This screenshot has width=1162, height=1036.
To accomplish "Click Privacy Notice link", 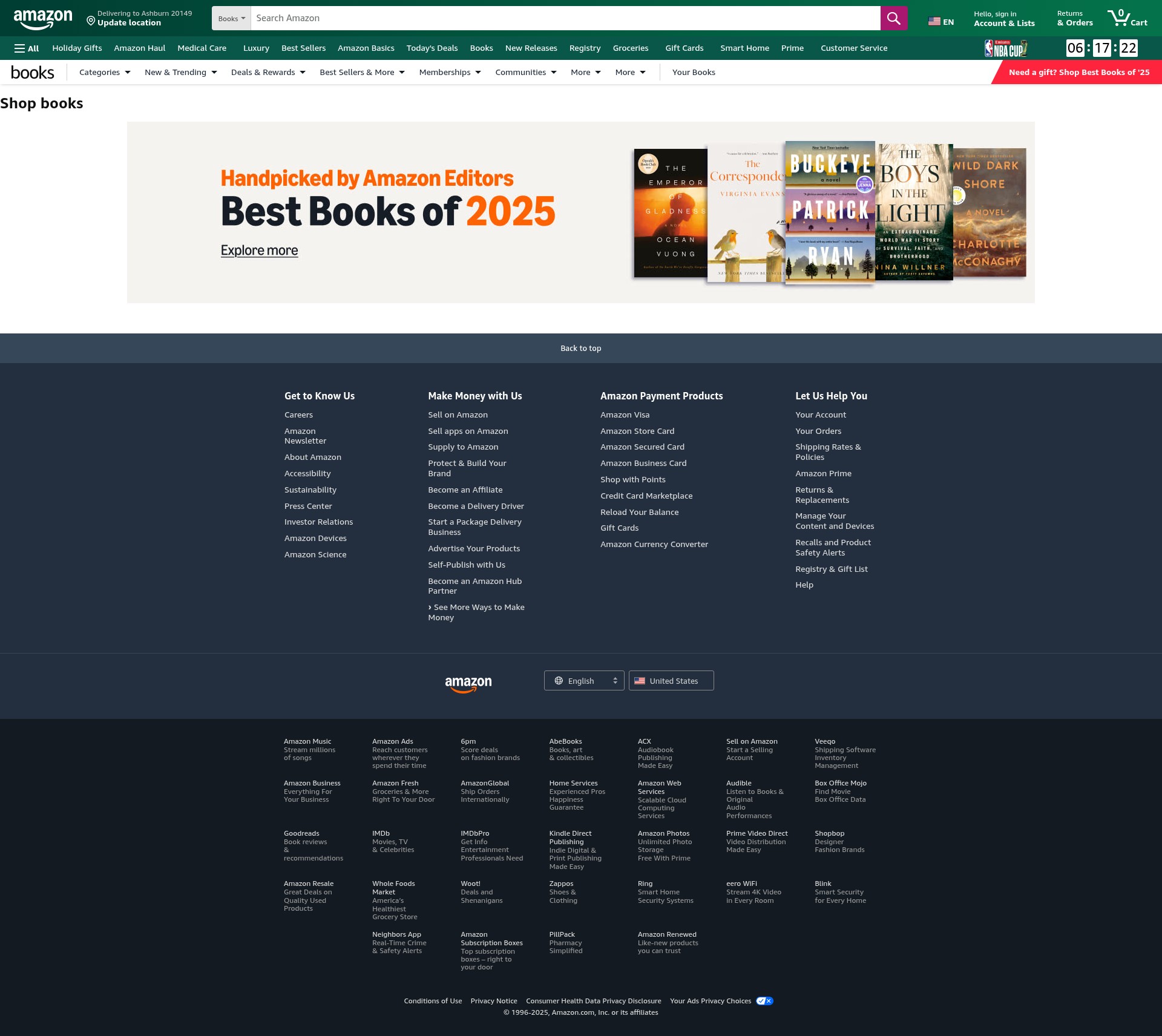I will tap(494, 1002).
